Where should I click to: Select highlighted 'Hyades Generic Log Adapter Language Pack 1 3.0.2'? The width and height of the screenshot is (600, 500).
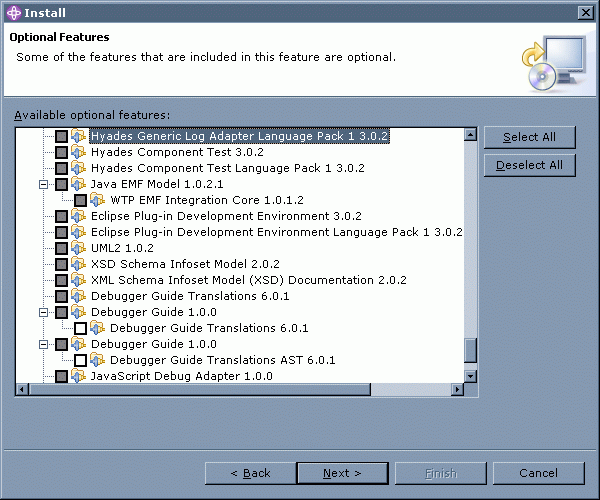240,136
